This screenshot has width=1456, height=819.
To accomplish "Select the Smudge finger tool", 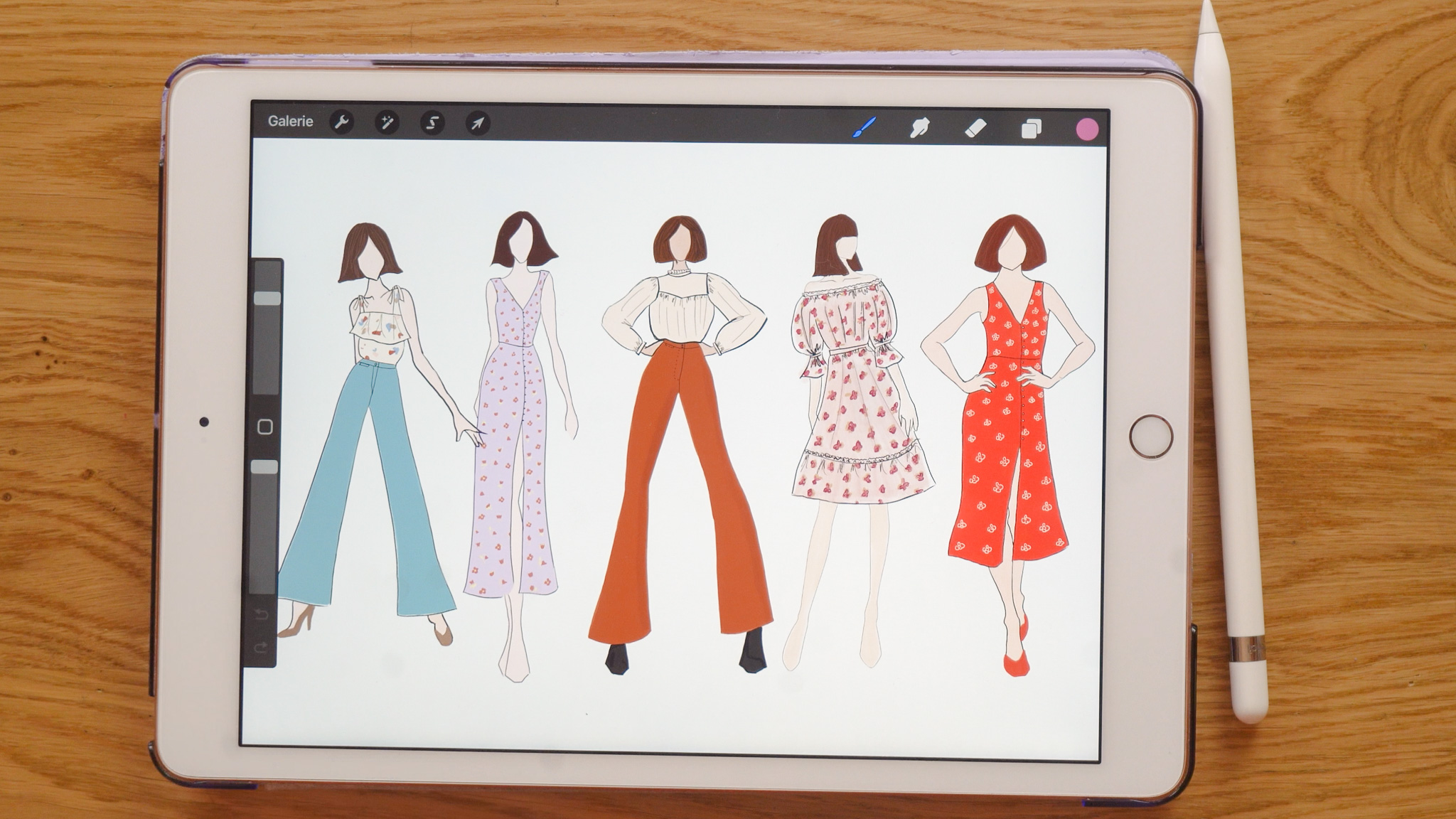I will [920, 129].
